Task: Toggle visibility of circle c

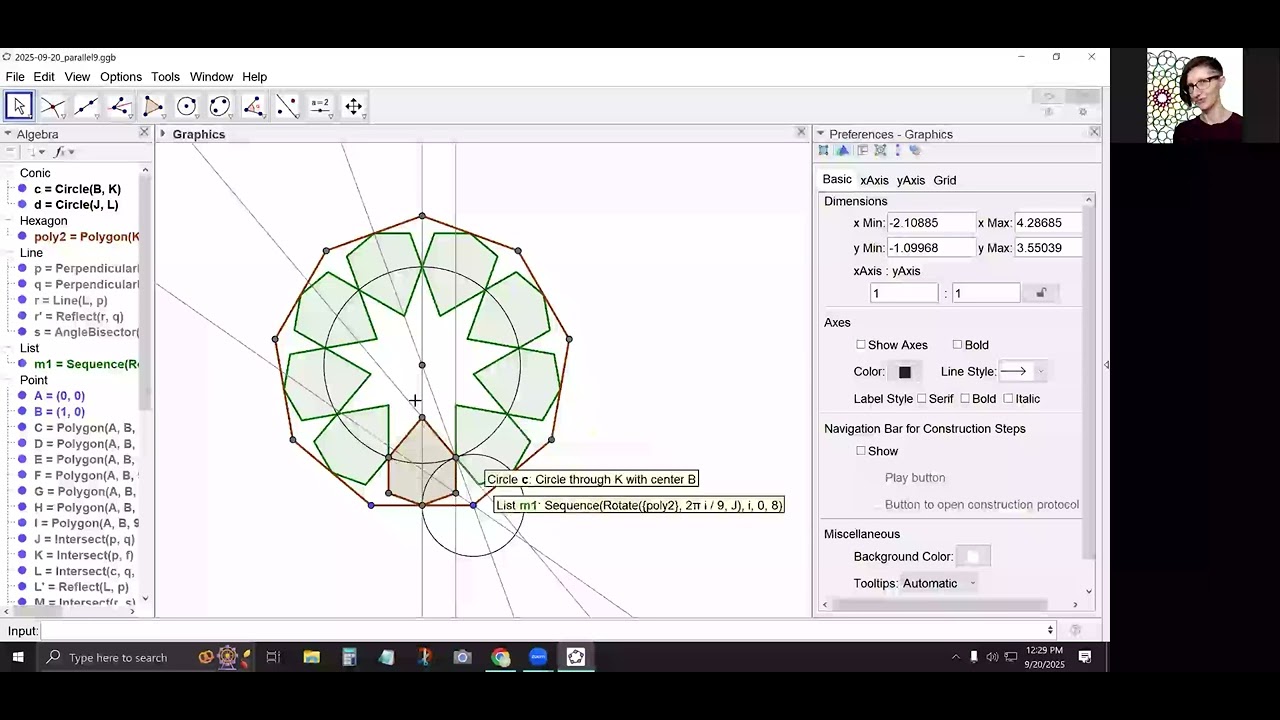Action: click(22, 189)
